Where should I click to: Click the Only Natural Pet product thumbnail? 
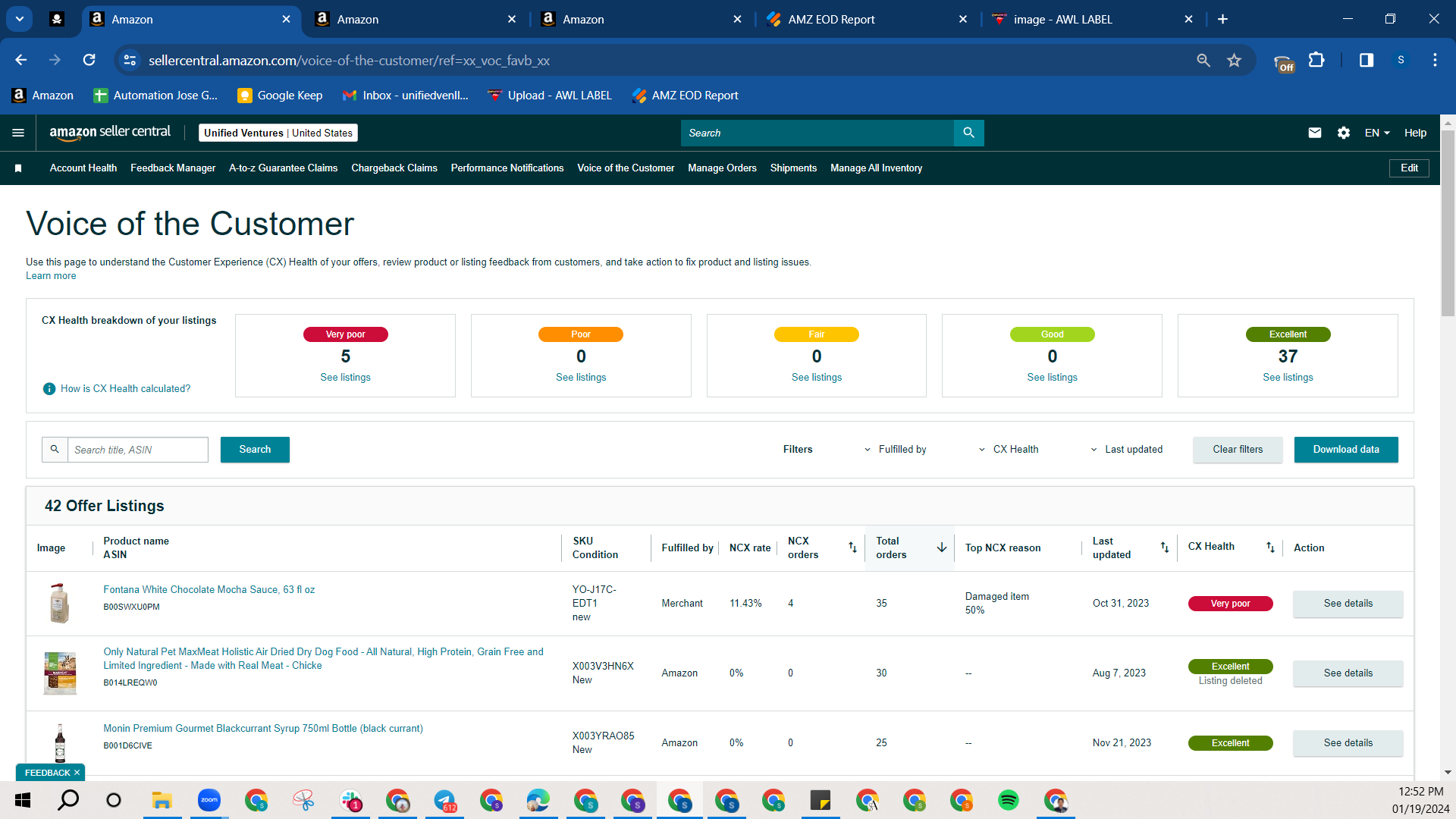[60, 673]
